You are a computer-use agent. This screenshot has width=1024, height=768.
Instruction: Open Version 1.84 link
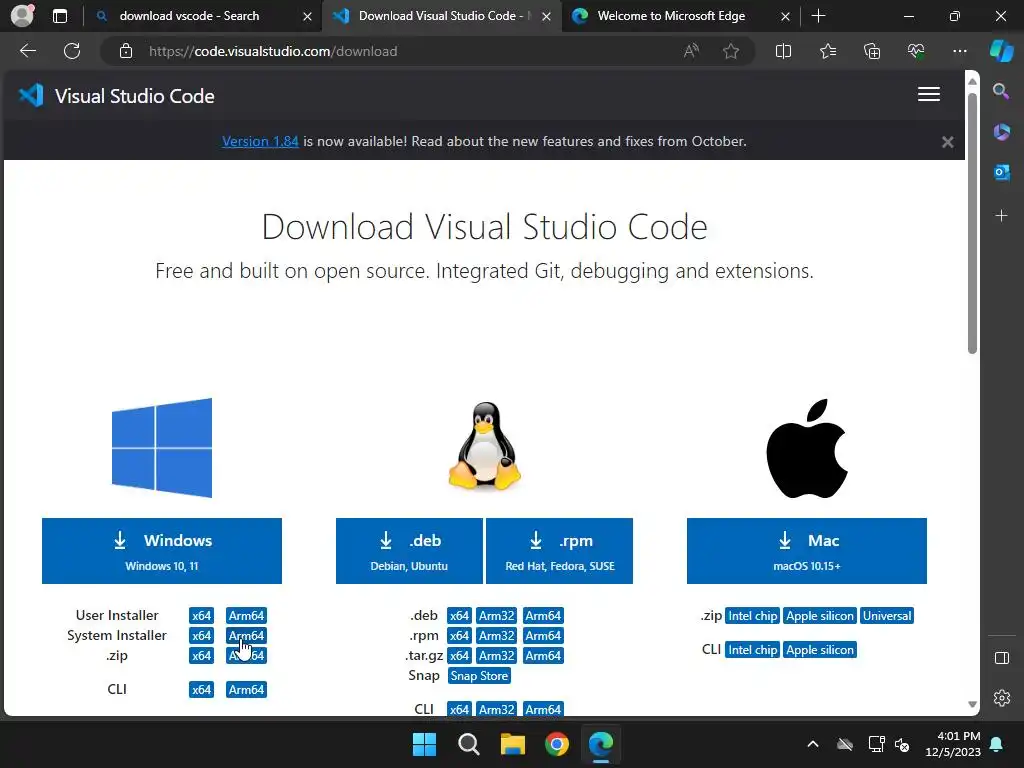(x=260, y=141)
